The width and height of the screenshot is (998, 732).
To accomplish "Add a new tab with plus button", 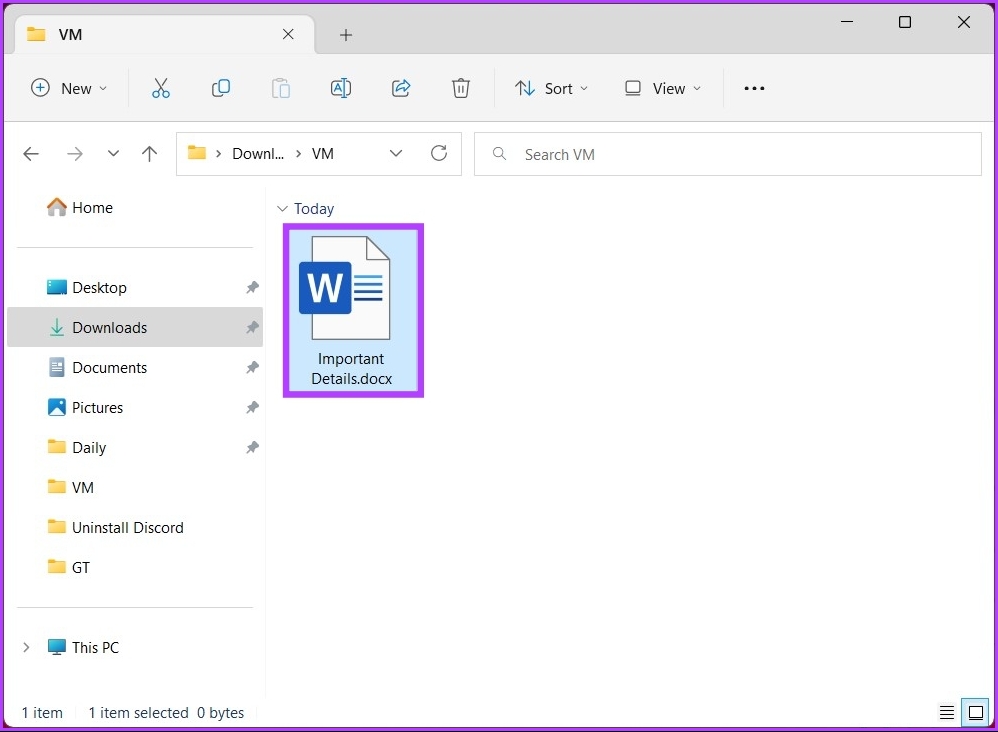I will [346, 35].
